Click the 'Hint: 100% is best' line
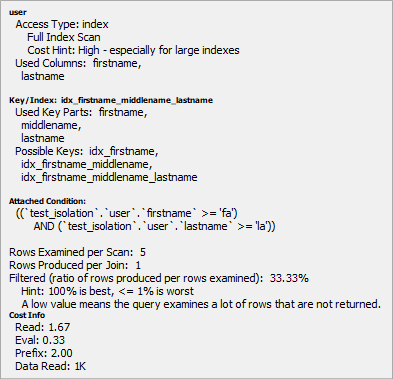Viewport: 393px width, 379px height. [107, 291]
